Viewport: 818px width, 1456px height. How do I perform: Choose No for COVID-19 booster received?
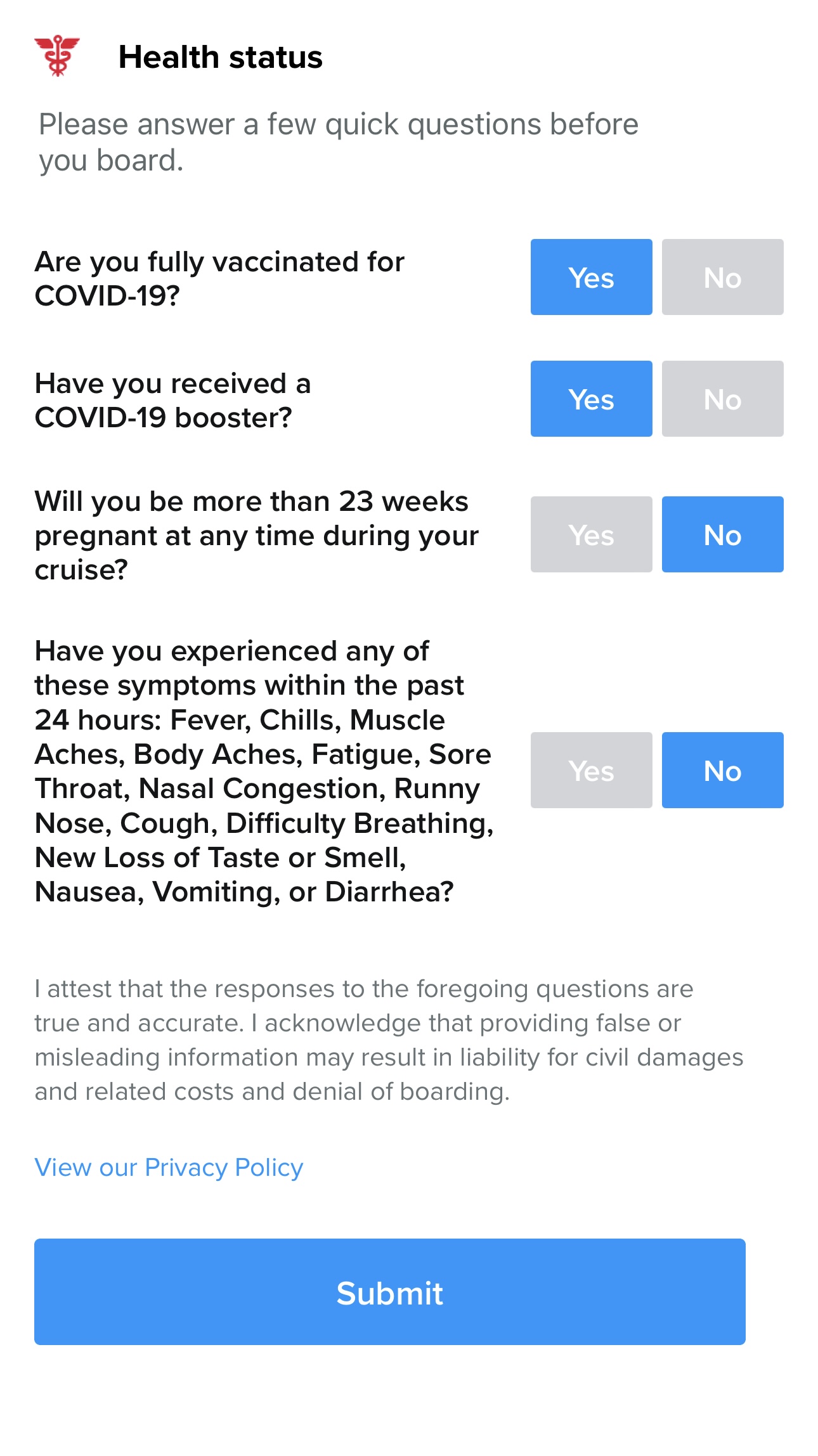click(722, 399)
